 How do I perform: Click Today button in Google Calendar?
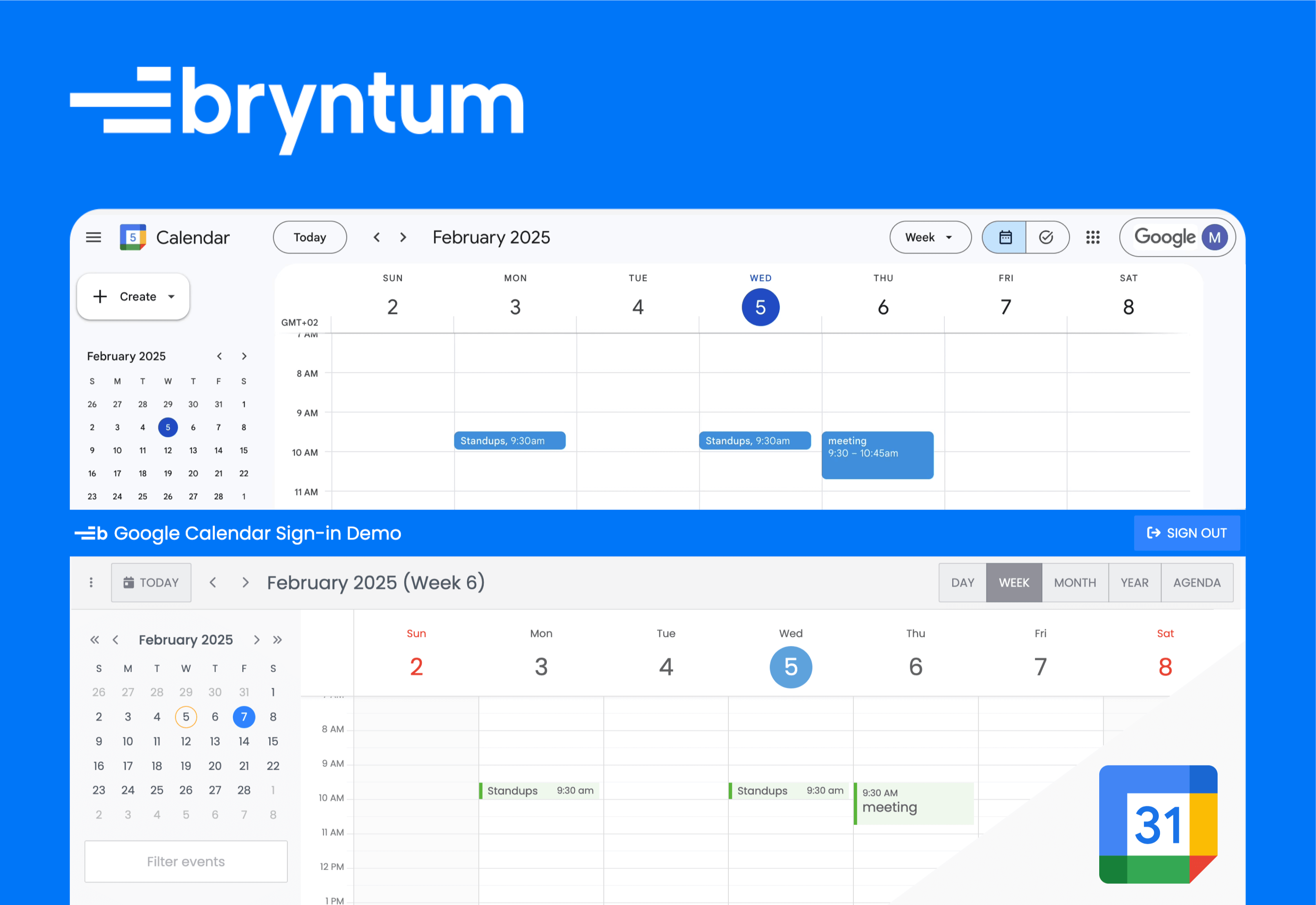(310, 237)
